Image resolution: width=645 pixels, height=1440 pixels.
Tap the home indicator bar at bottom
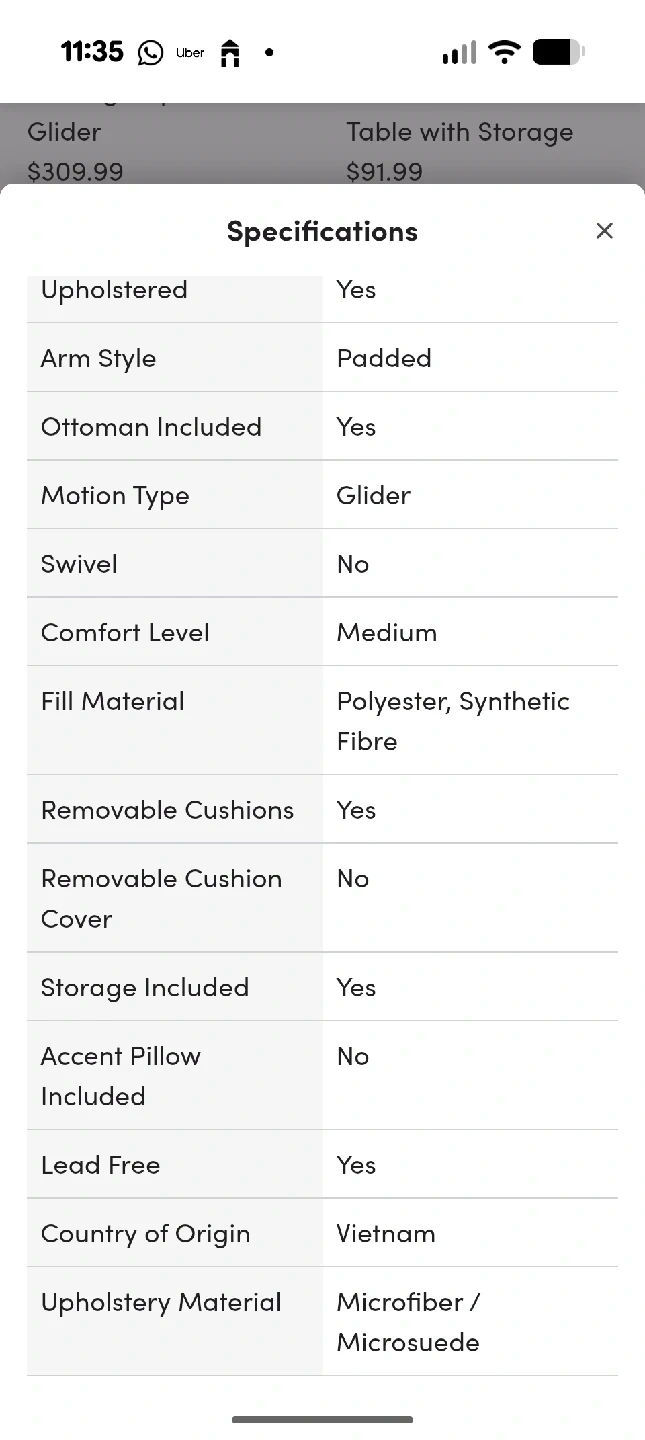click(x=322, y=1419)
